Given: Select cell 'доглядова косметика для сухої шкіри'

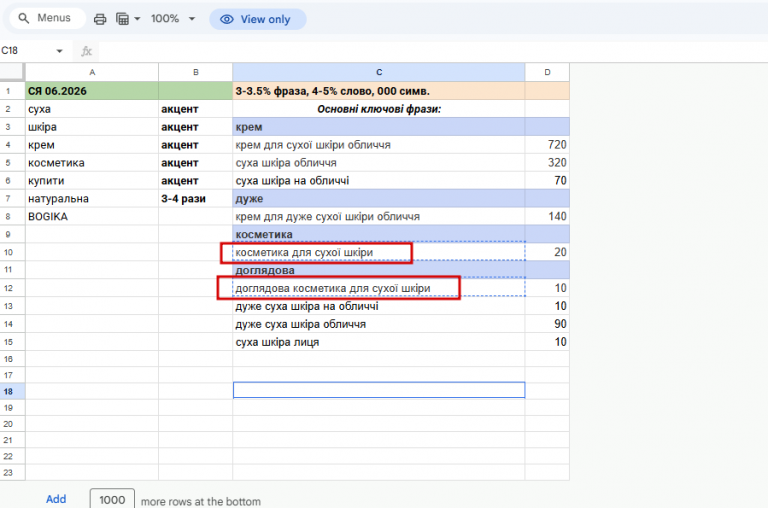Looking at the screenshot, I should (x=379, y=288).
